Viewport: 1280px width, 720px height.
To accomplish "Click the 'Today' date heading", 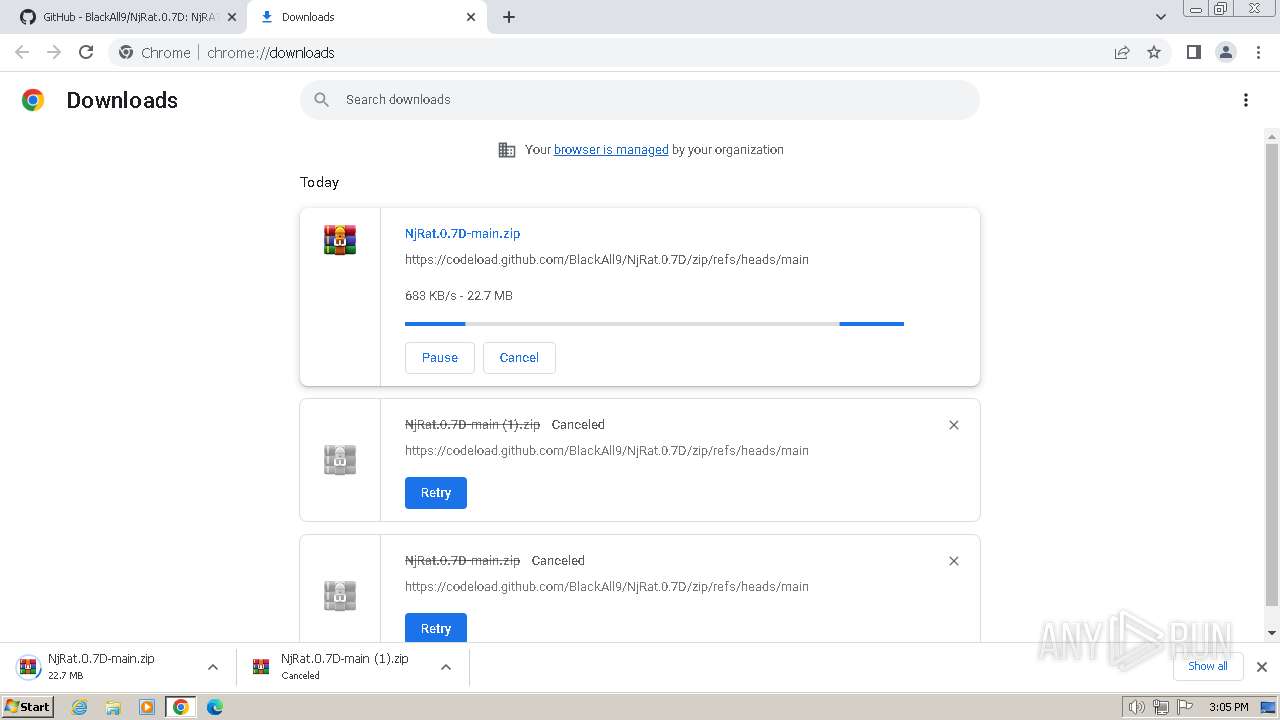I will point(319,182).
